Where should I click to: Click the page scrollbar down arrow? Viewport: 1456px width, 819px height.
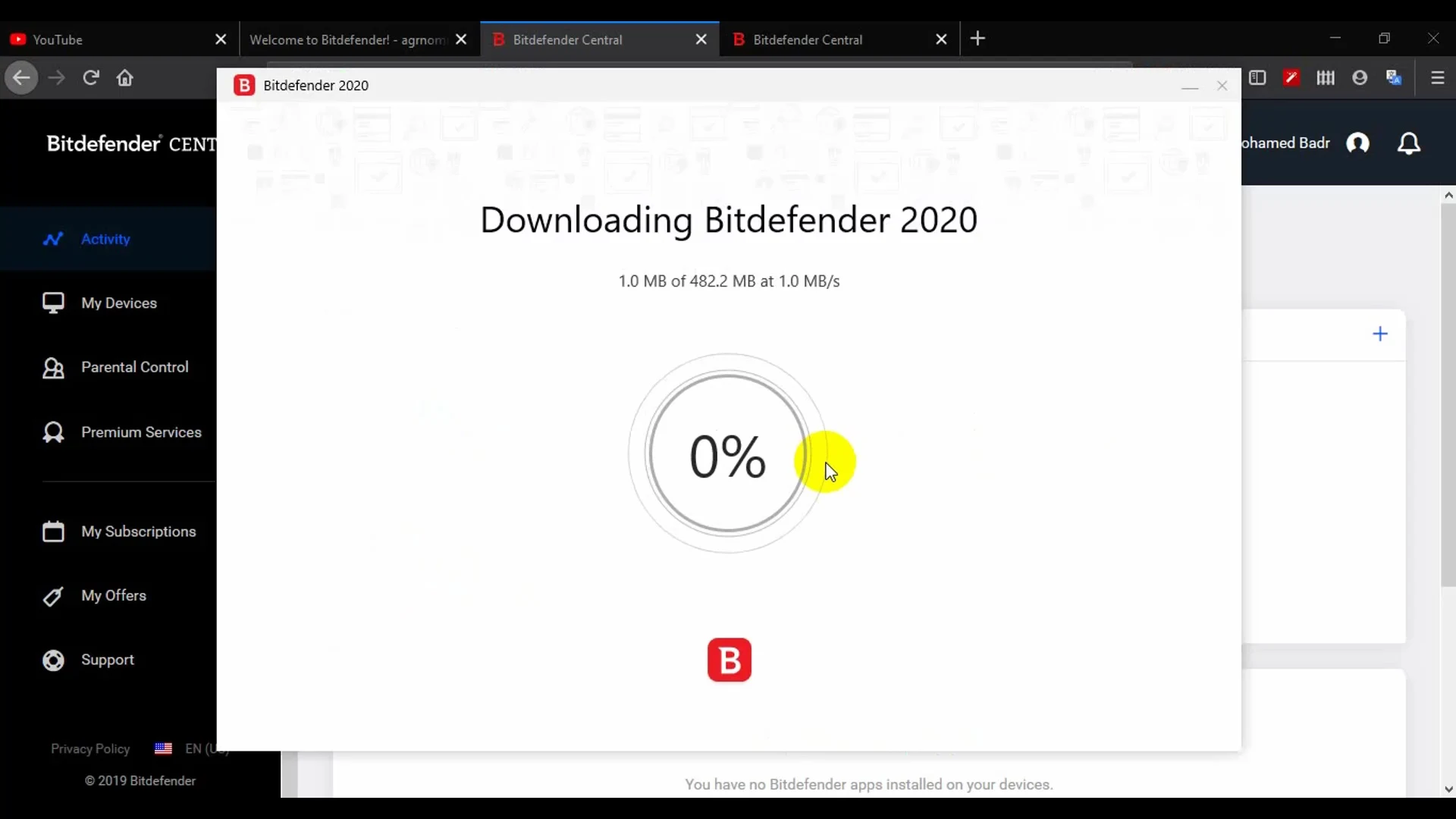coord(1448,789)
